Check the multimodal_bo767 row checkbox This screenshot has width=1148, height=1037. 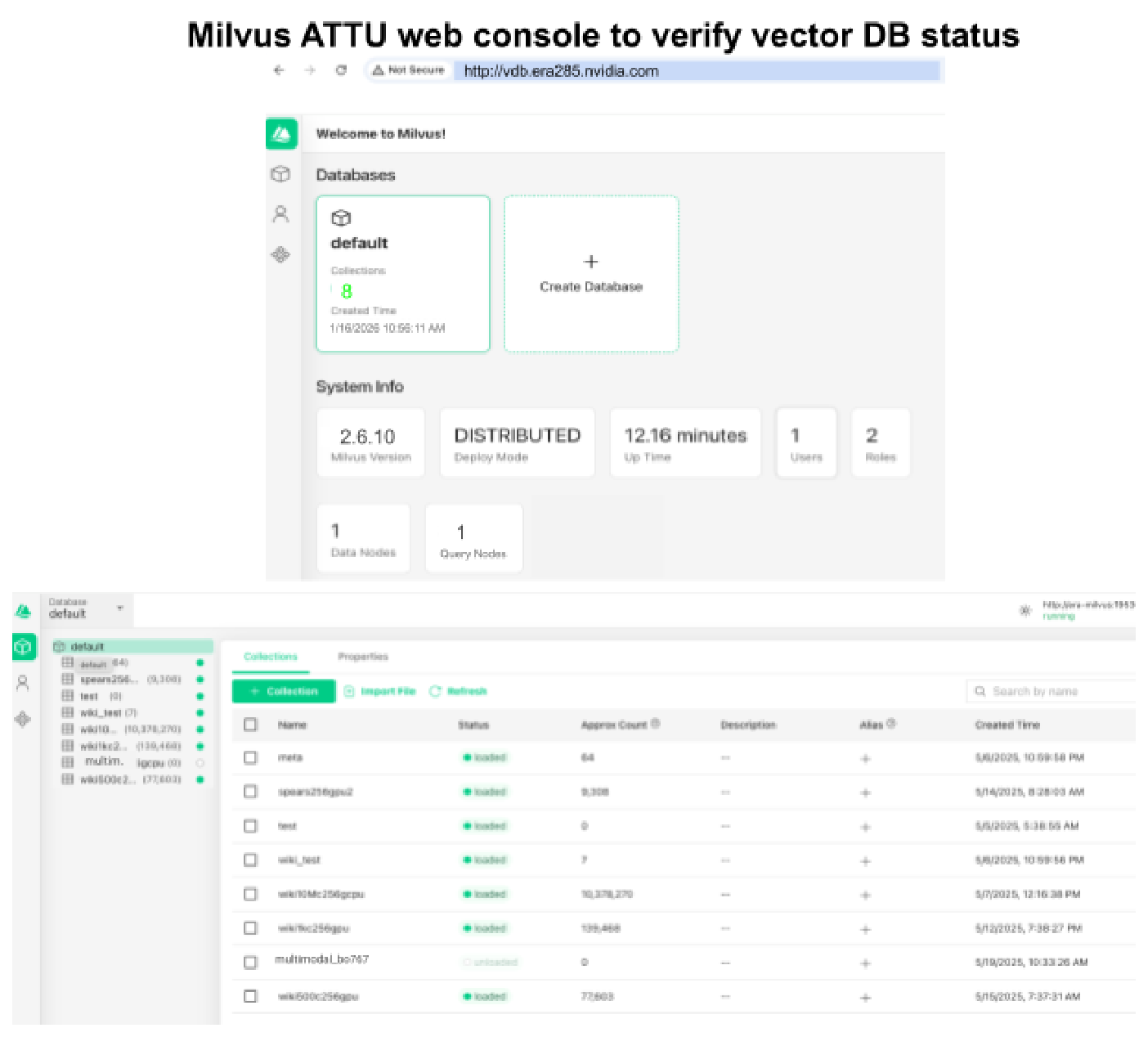coord(250,962)
